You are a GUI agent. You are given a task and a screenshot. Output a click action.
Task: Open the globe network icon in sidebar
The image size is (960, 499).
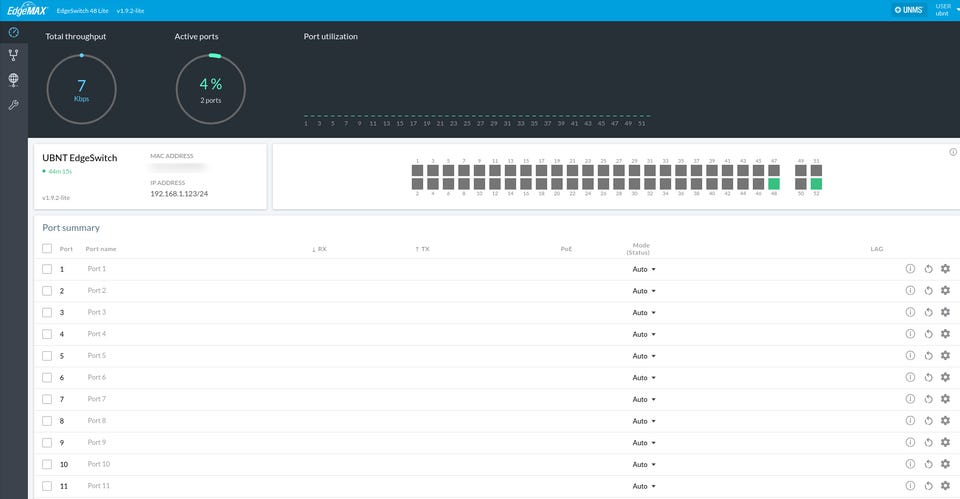point(13,80)
